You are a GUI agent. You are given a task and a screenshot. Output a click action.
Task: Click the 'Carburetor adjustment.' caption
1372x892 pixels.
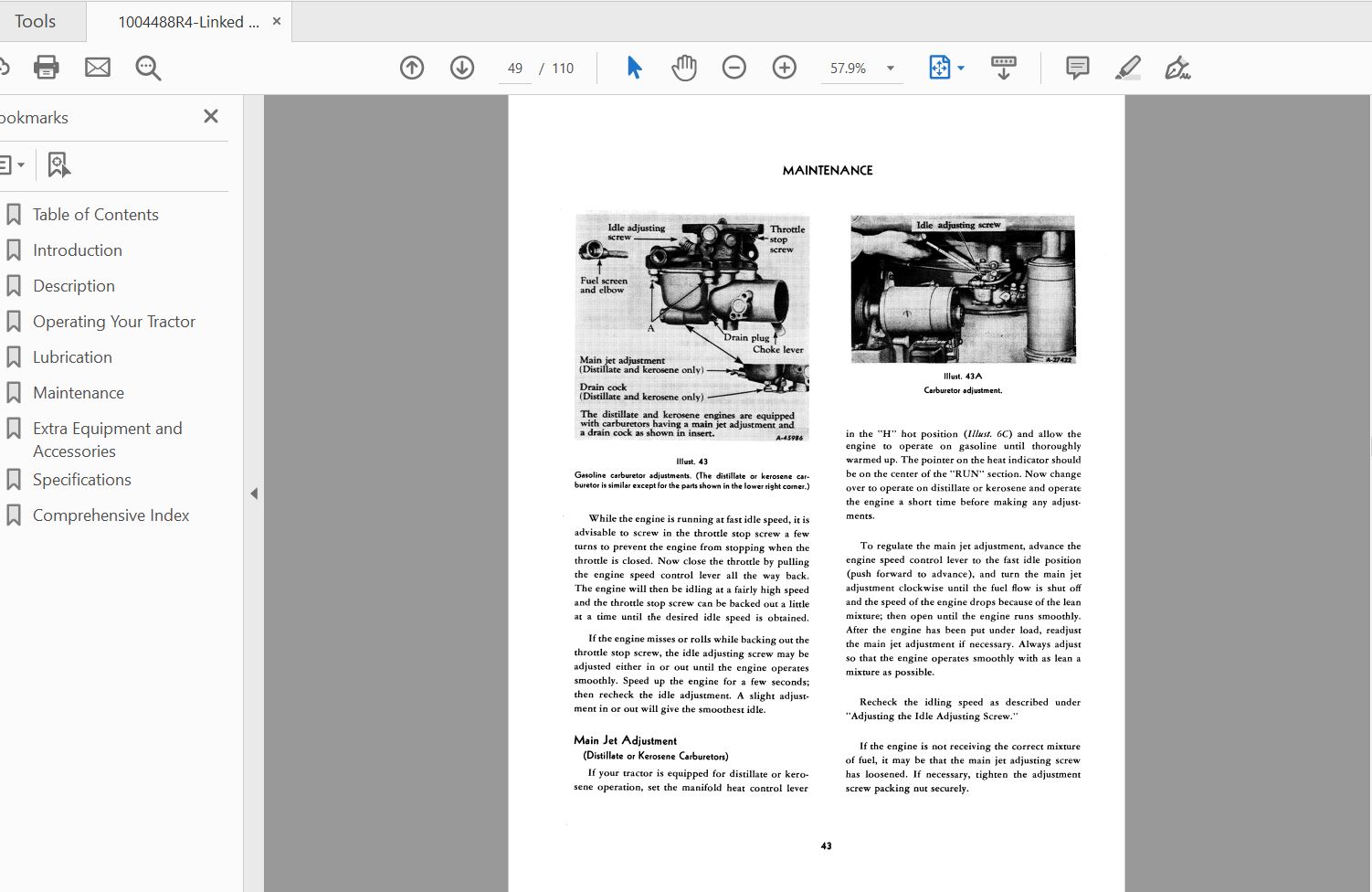point(963,390)
